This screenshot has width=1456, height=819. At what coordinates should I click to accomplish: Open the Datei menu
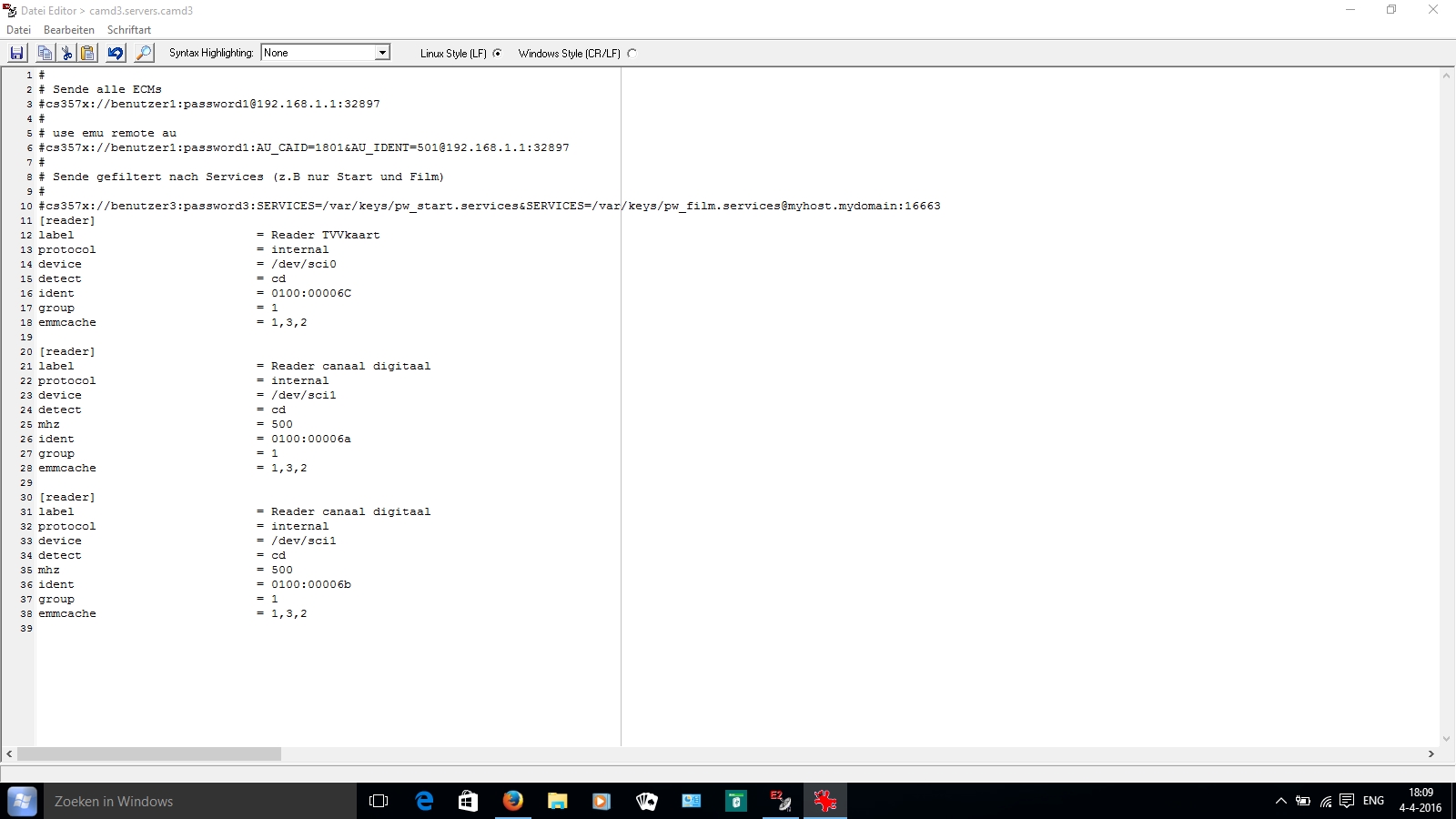(x=18, y=30)
